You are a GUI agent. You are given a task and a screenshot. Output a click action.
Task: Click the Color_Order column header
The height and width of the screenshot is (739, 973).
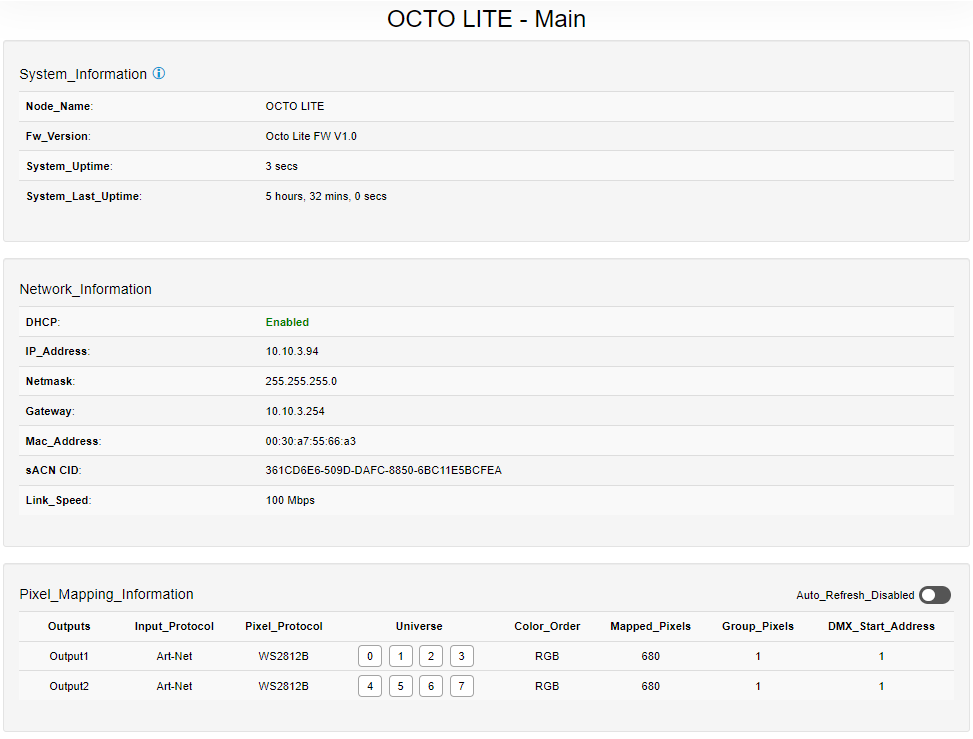547,626
